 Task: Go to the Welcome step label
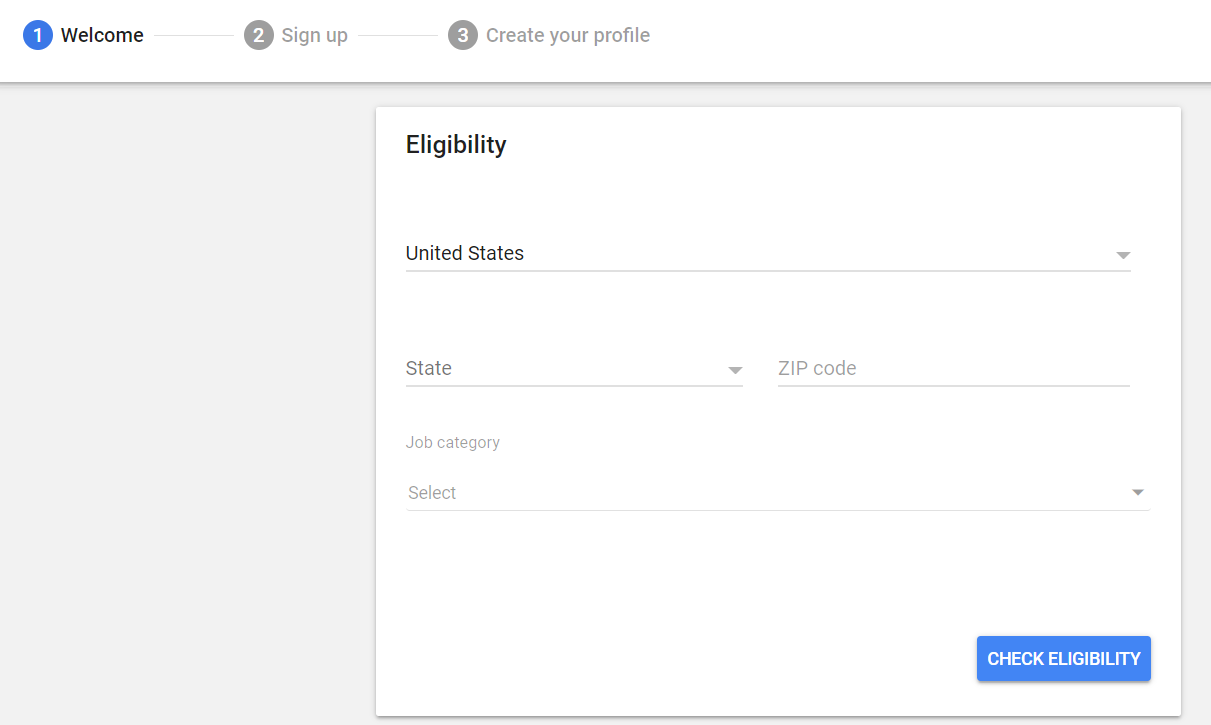(102, 36)
